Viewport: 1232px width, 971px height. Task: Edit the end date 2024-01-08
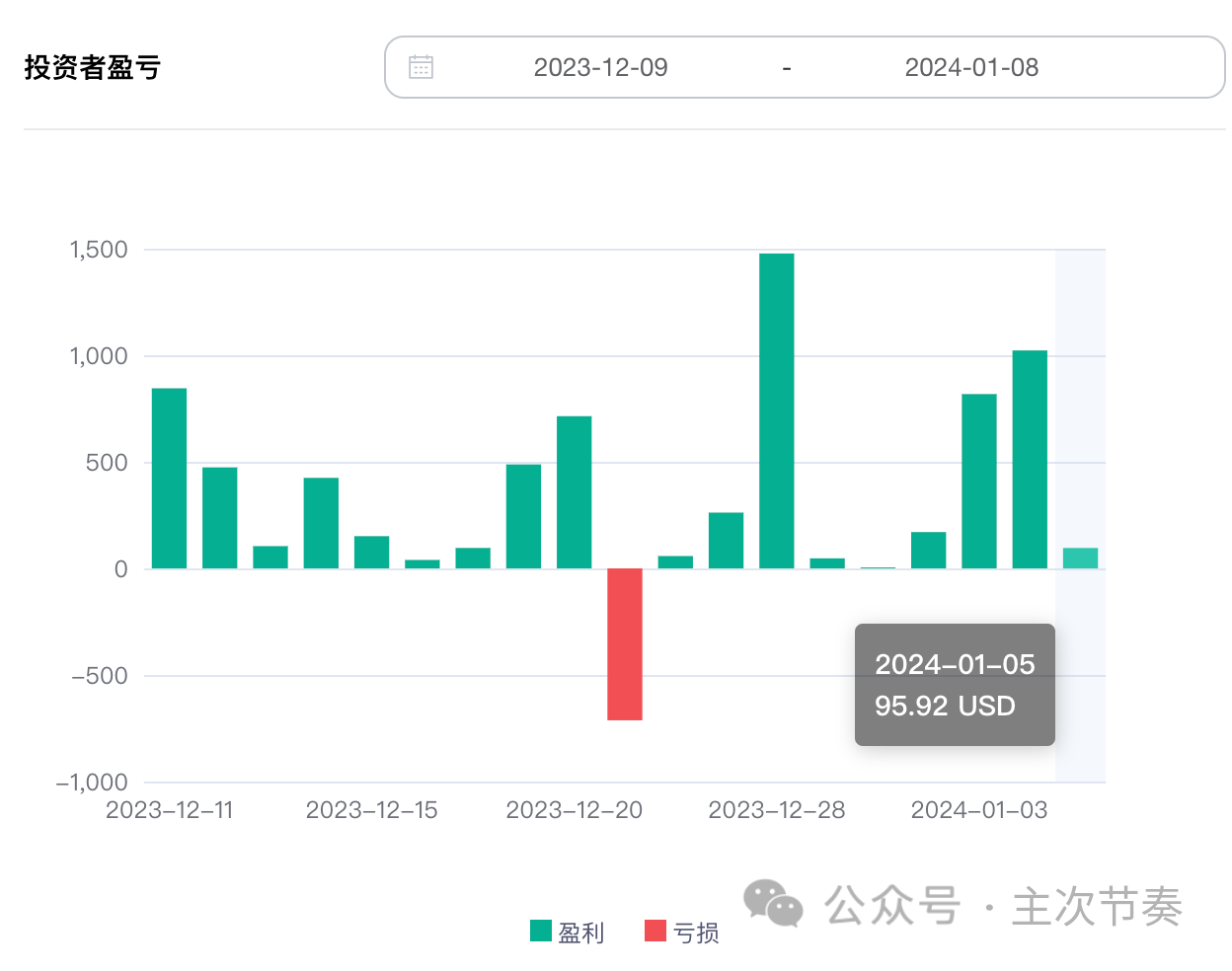pyautogui.click(x=971, y=67)
